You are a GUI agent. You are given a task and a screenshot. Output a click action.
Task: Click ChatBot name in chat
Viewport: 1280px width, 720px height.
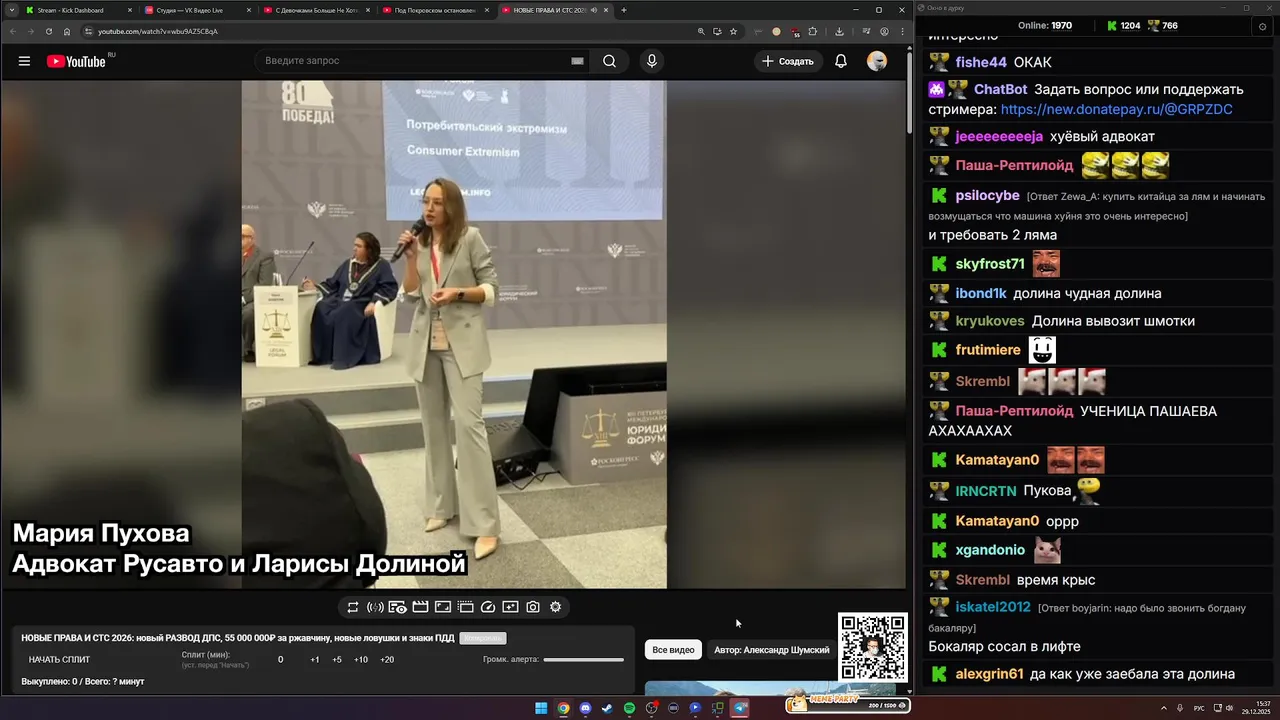(1001, 90)
